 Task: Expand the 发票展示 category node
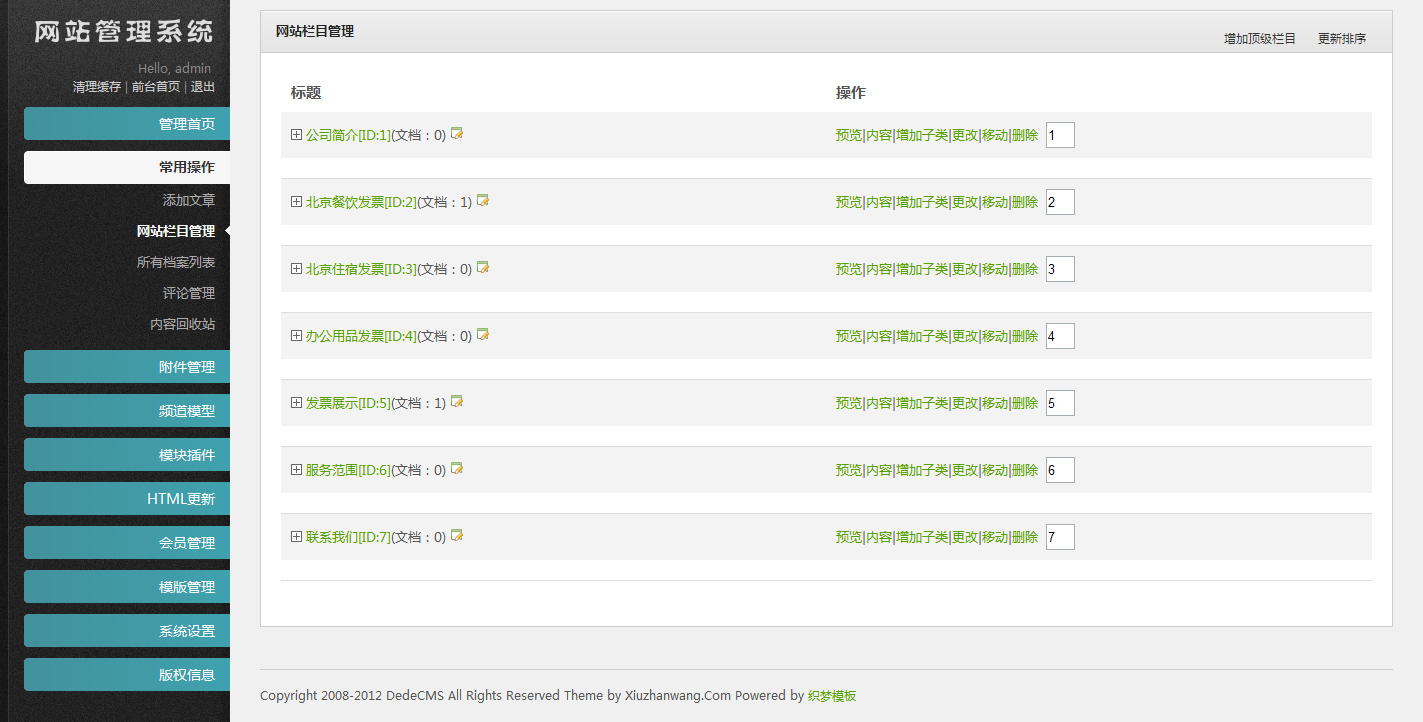click(296, 402)
